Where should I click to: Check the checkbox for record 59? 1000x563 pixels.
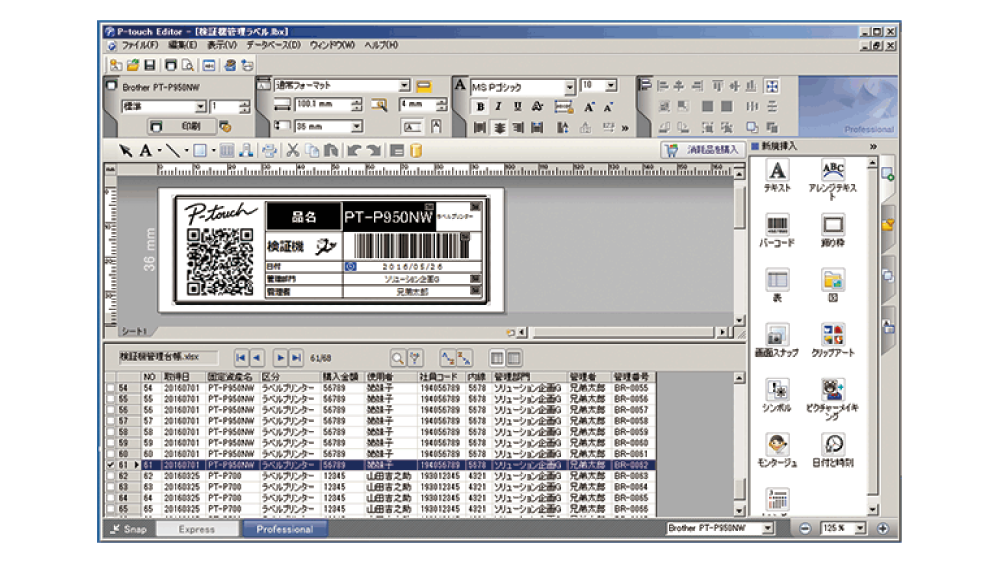click(x=111, y=442)
